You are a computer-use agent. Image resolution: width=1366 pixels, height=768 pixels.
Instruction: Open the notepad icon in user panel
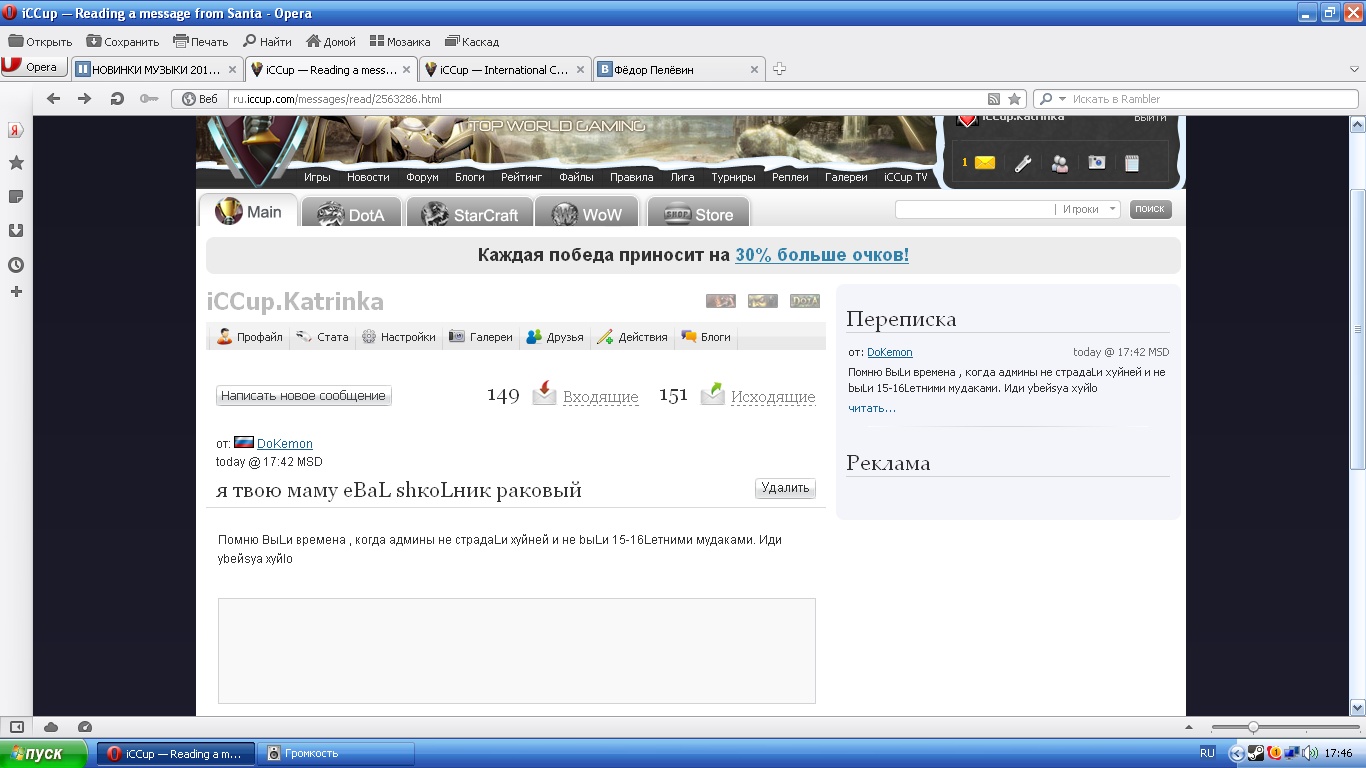[1132, 163]
